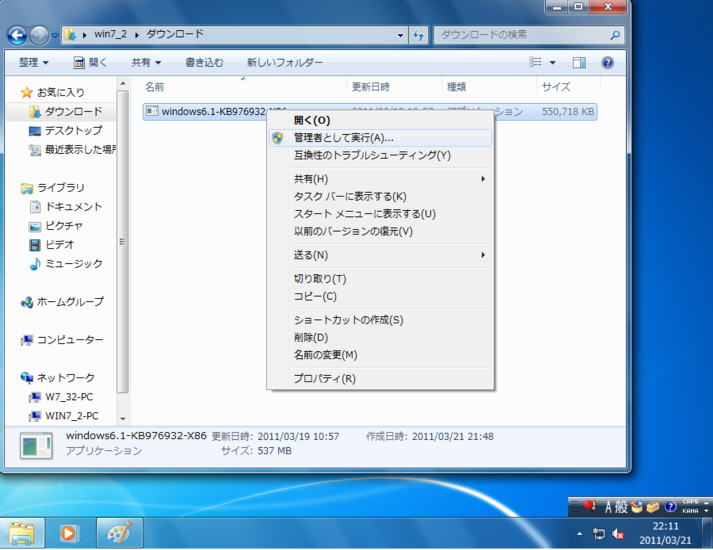The height and width of the screenshot is (550, 713).
Task: Open the ビデオ library
Action: point(50,245)
